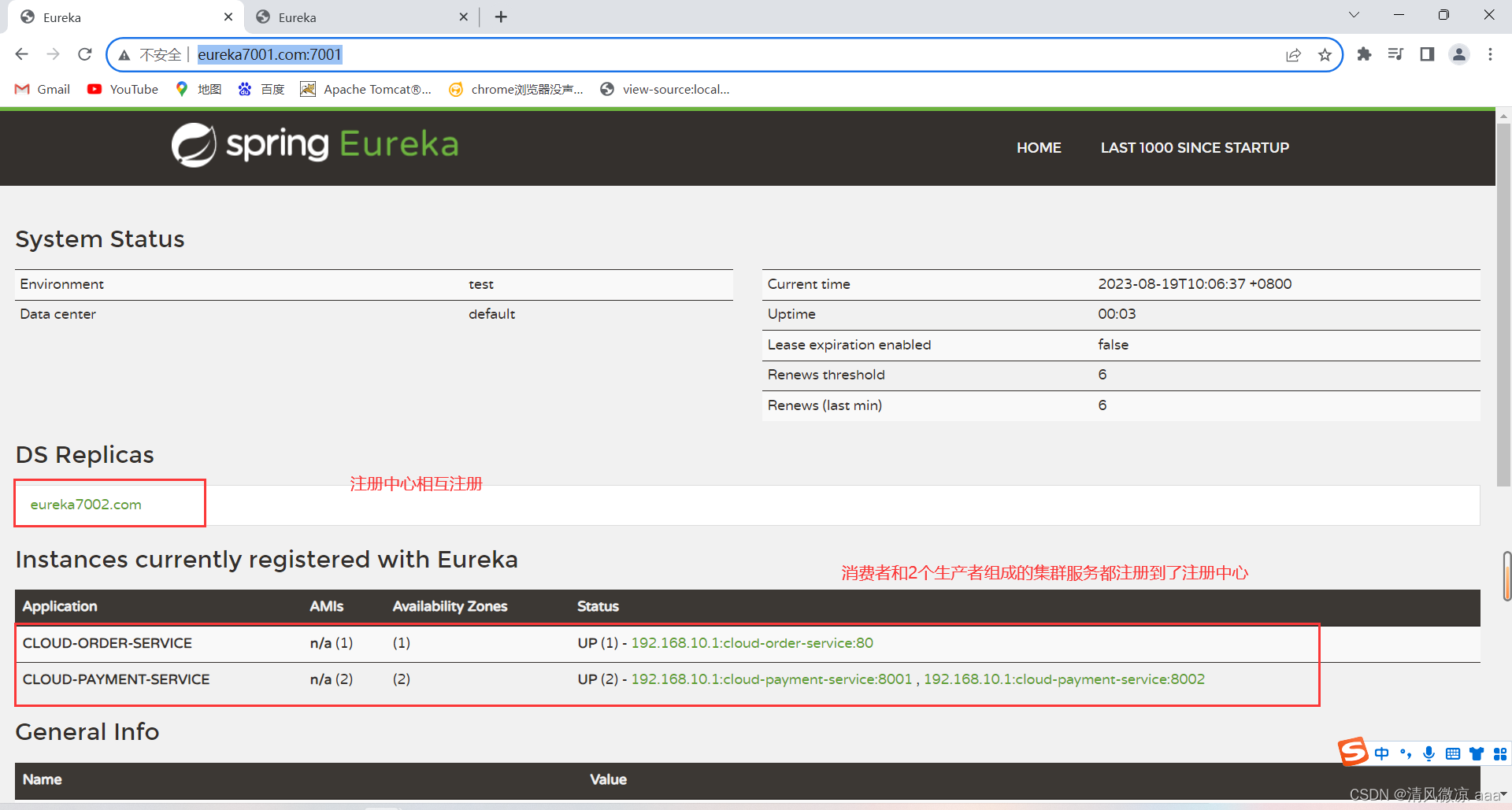Open the cloud-order-service:80 instance link

pyautogui.click(x=752, y=643)
